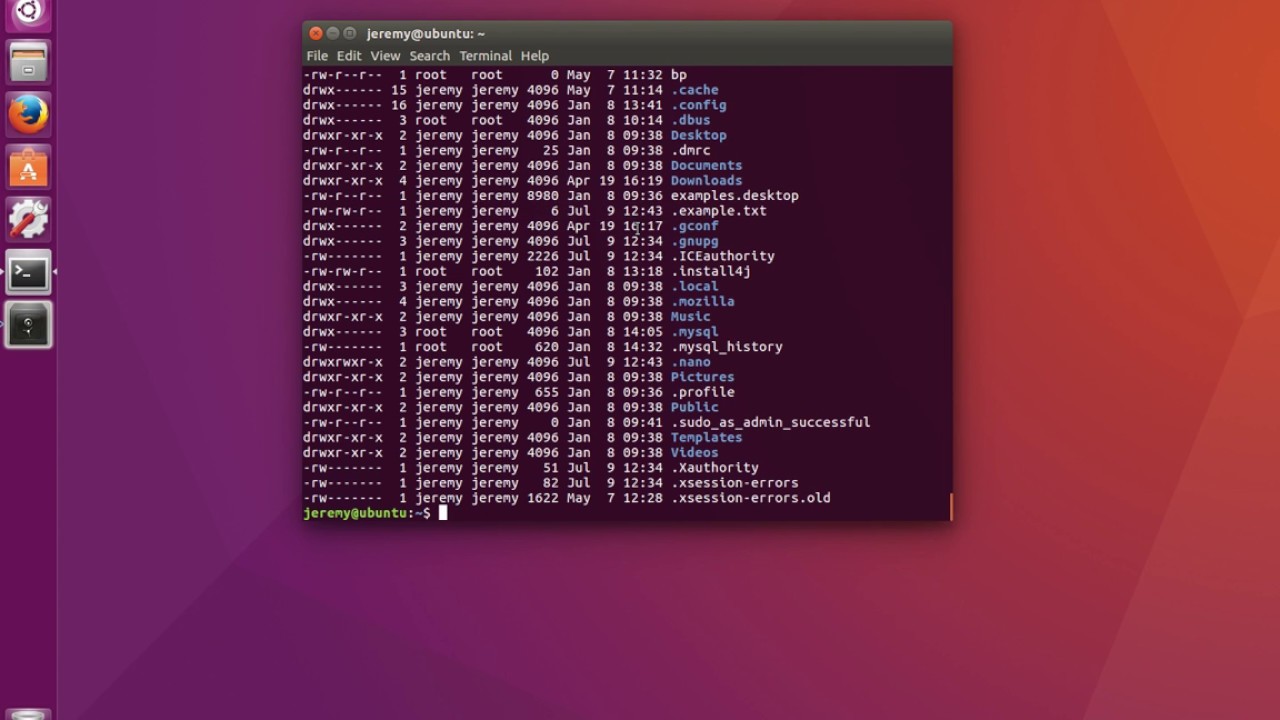Screen dimensions: 1280x720
Task: Click the size '8980' of examples.desktop
Action: (543, 196)
